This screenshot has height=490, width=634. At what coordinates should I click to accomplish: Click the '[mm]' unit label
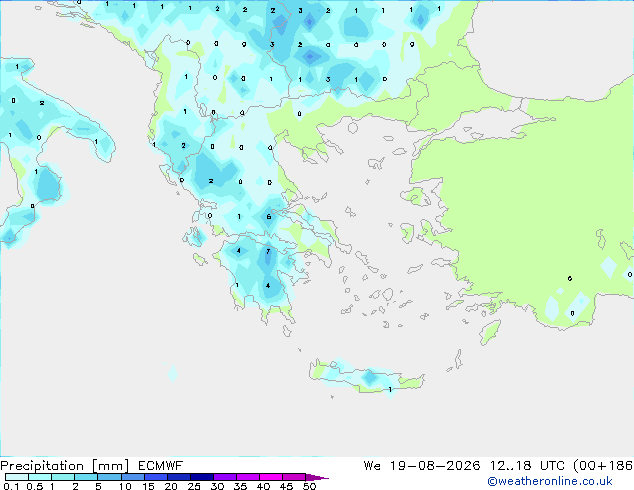tap(110, 466)
